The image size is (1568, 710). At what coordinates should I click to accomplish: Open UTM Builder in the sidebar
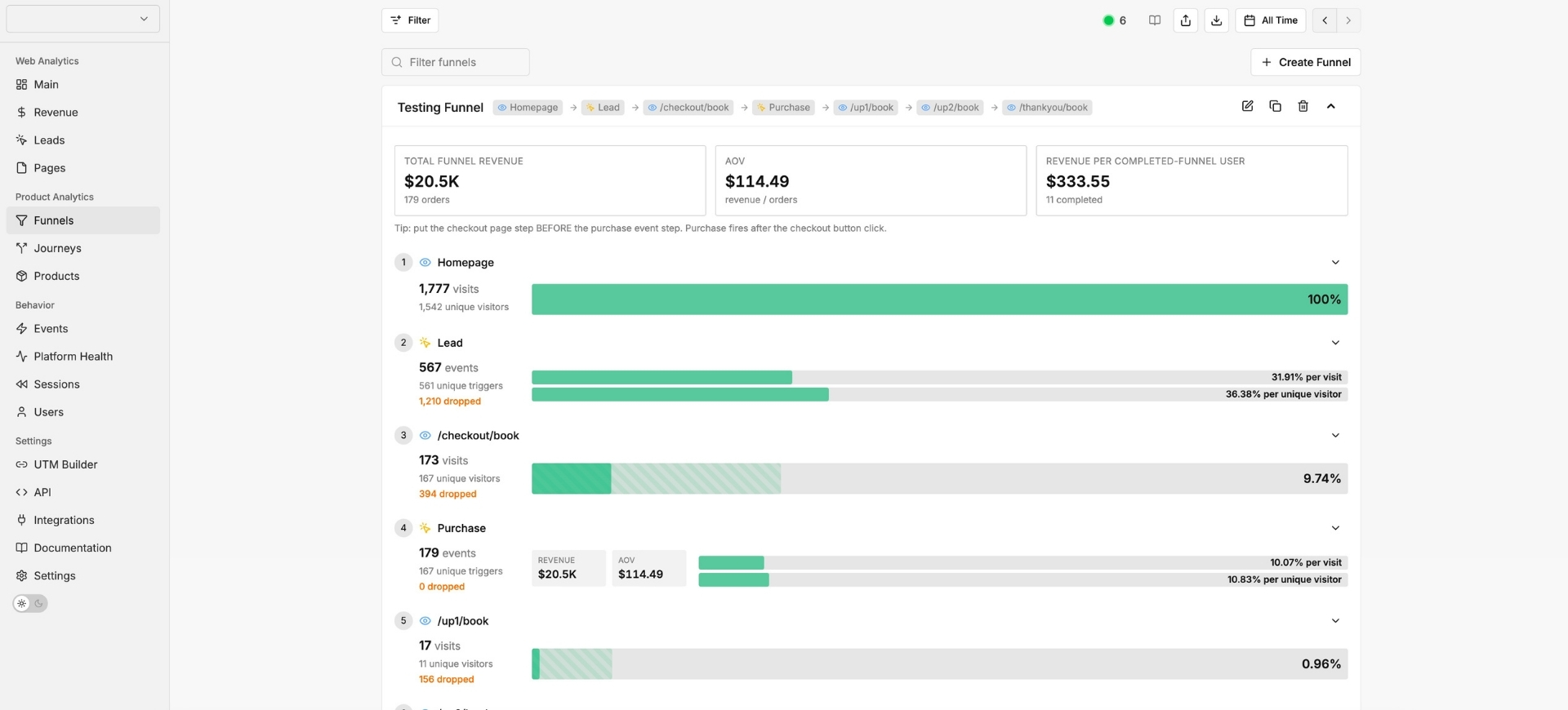coord(82,464)
